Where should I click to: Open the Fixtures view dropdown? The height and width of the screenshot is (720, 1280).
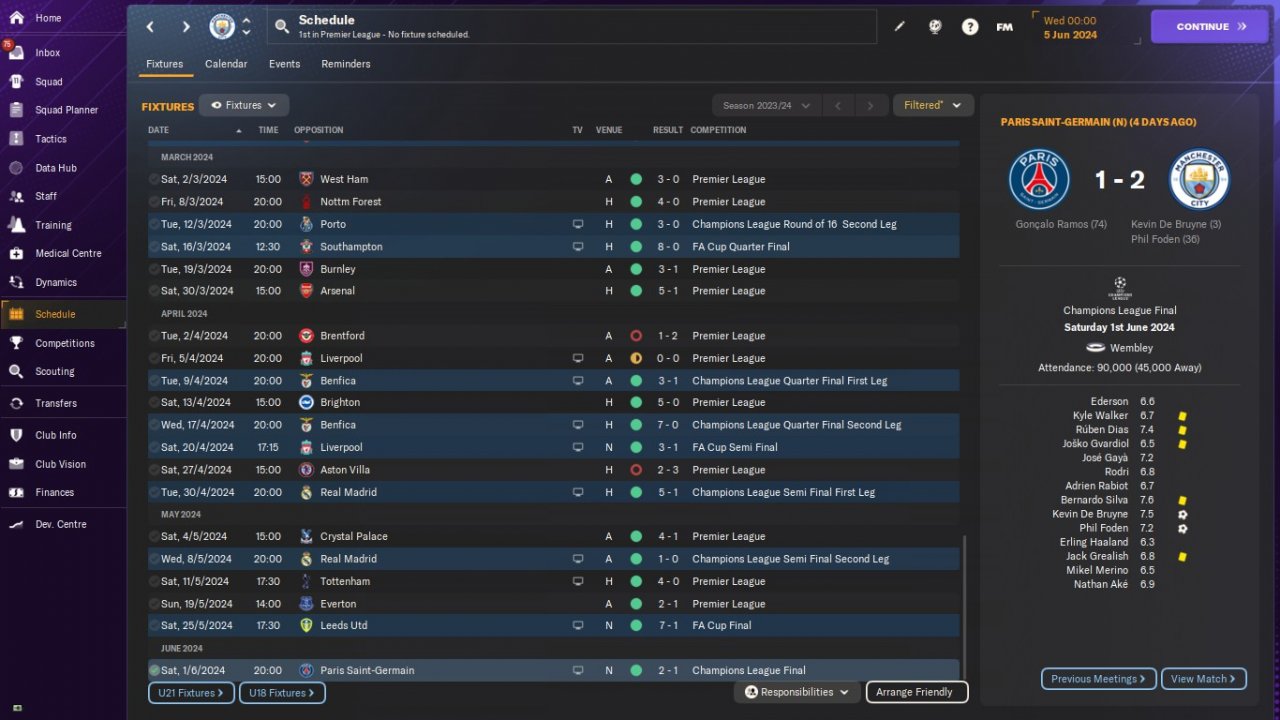pos(244,105)
